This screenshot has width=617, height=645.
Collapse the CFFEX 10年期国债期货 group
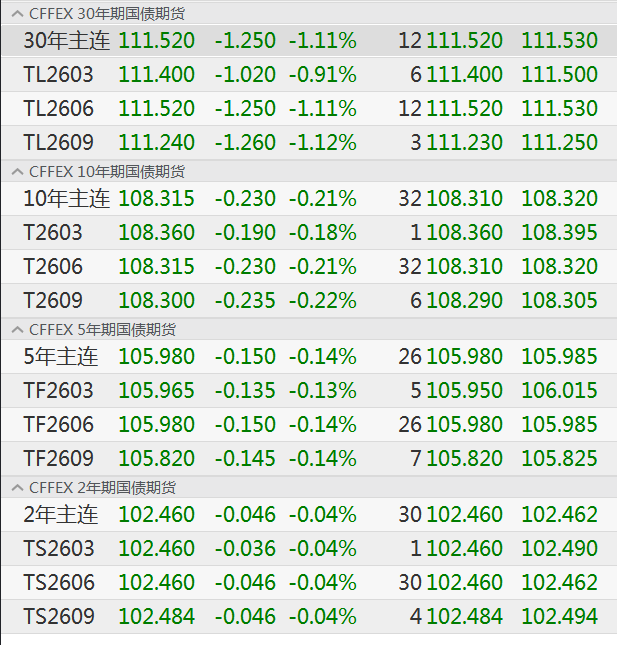pos(15,172)
